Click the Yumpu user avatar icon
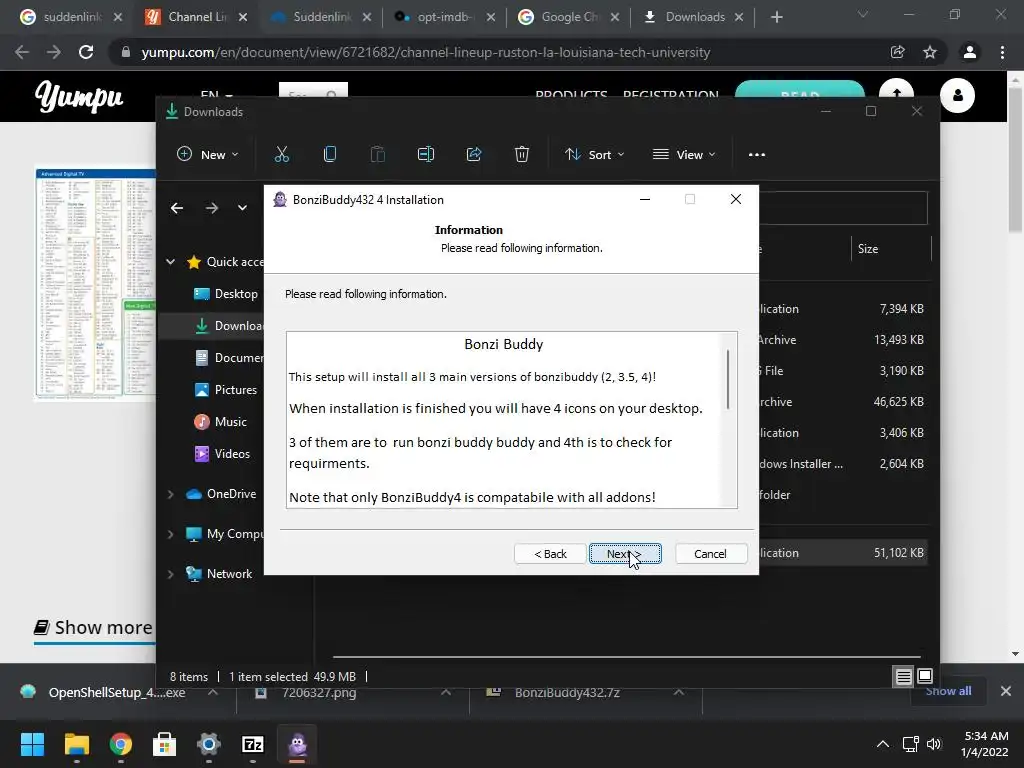 (x=957, y=95)
